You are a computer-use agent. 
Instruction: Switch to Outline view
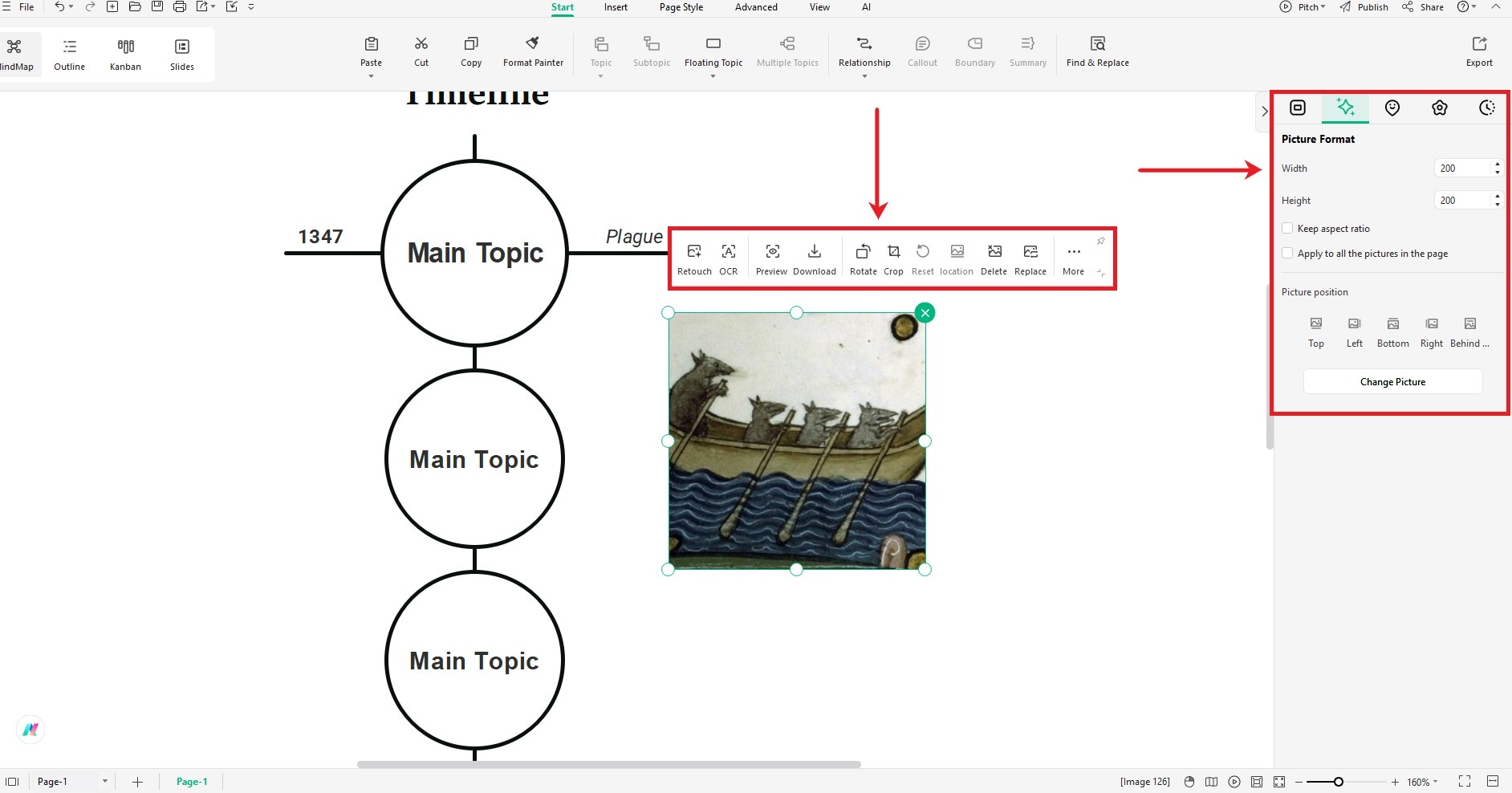point(70,55)
